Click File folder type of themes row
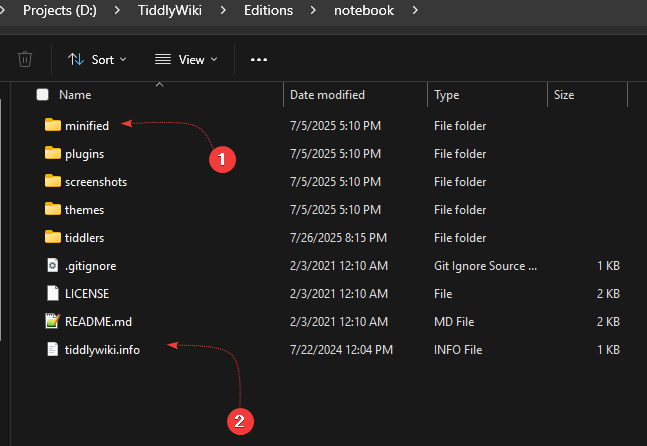This screenshot has height=446, width=647. tap(460, 210)
